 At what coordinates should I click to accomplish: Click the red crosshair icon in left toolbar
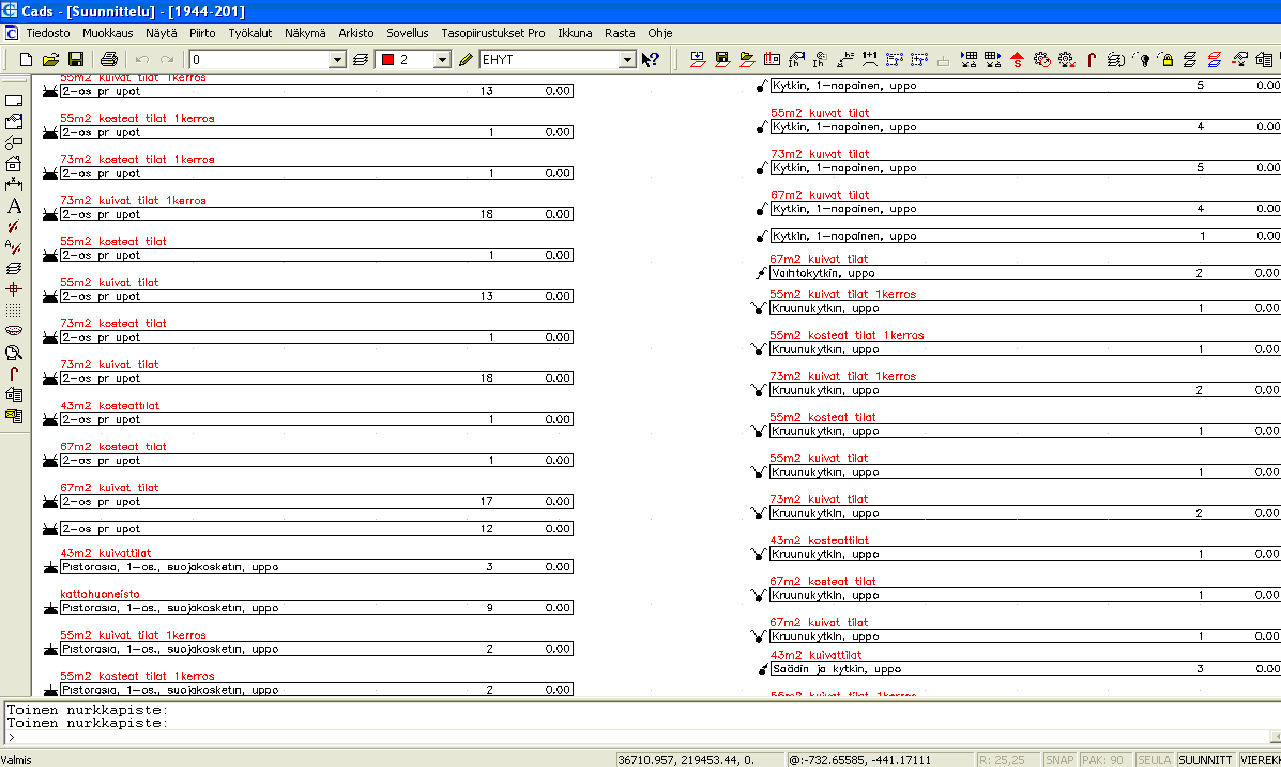click(x=14, y=289)
